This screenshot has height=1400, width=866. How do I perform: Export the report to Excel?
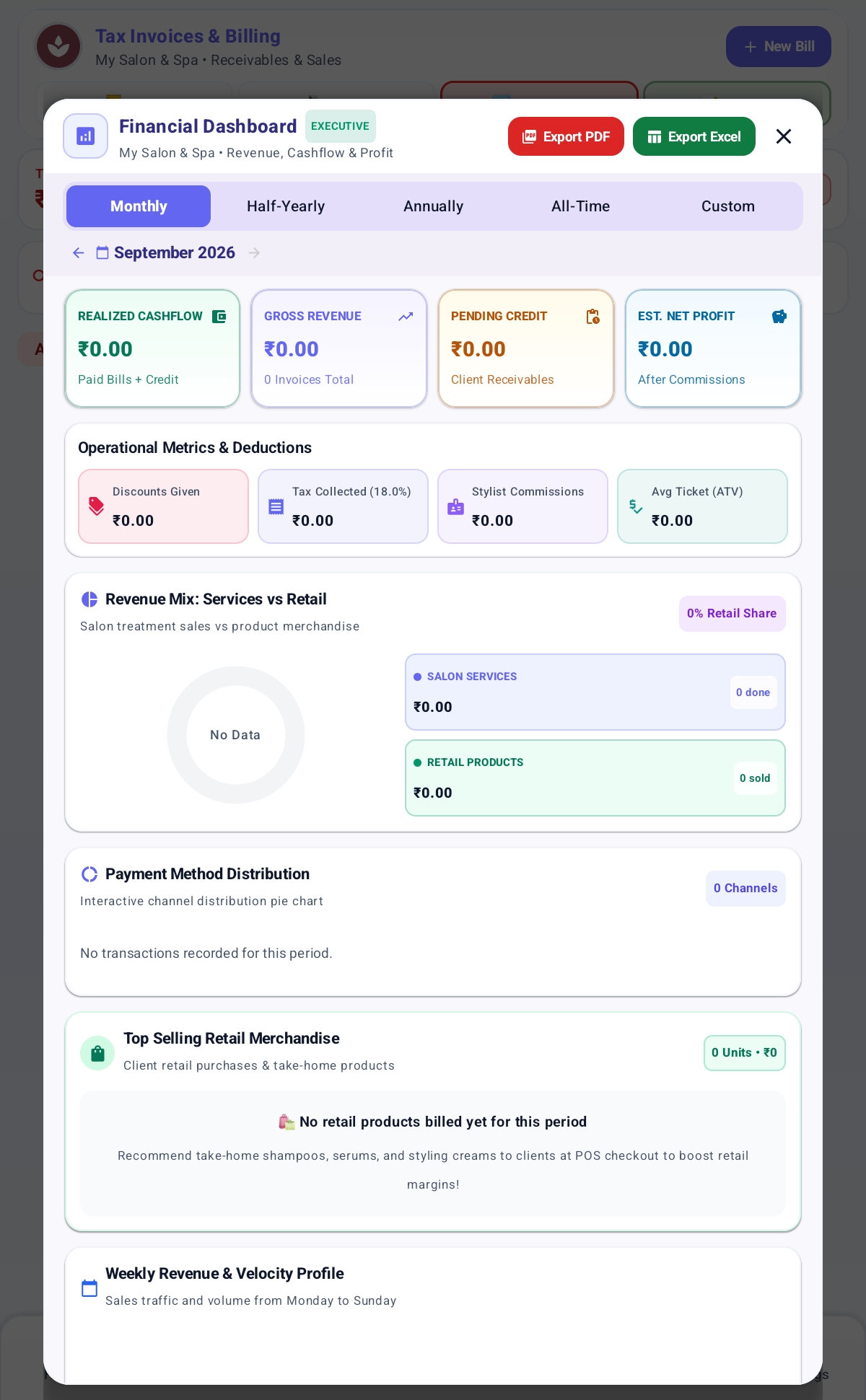[694, 136]
